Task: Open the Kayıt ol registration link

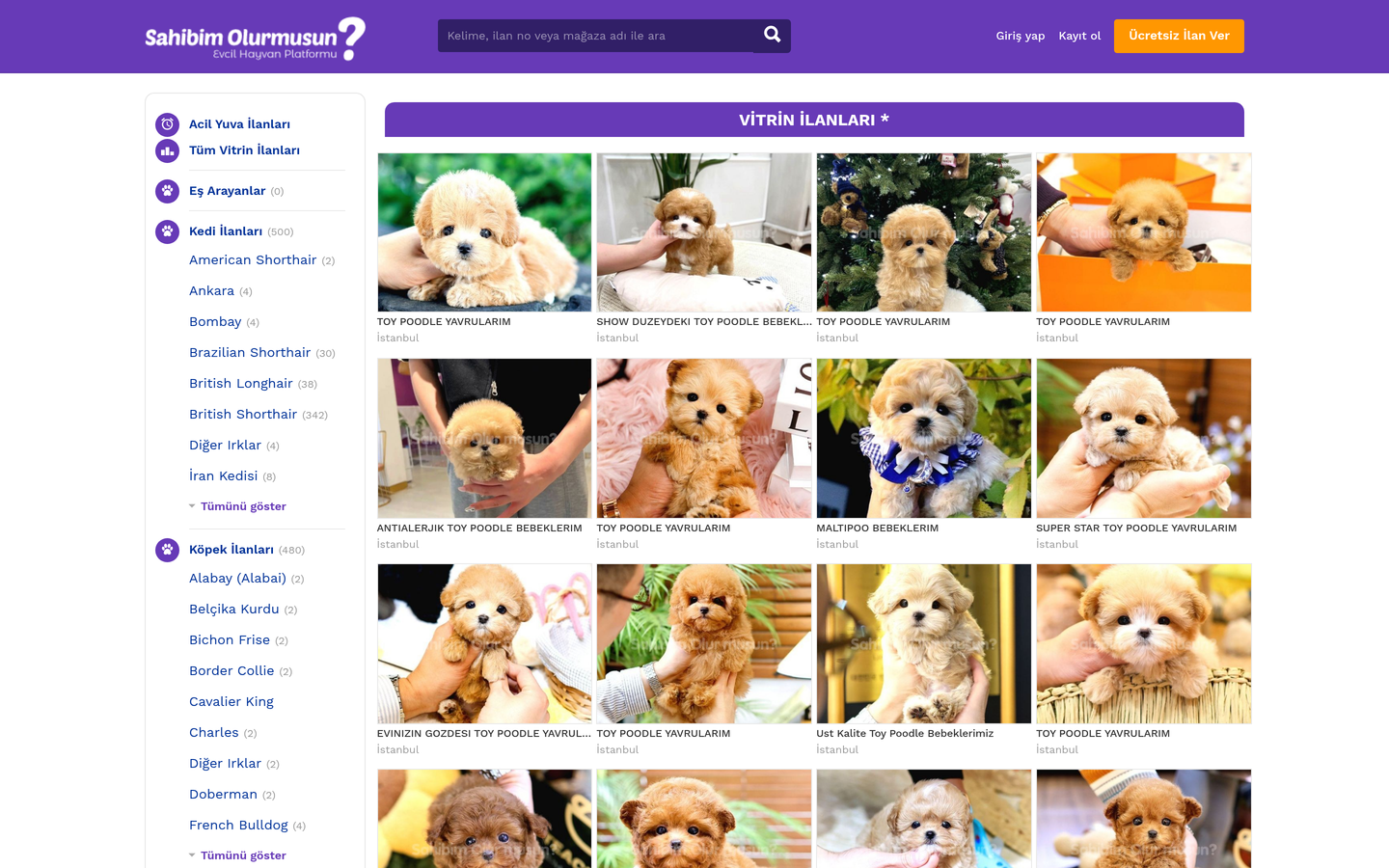Action: tap(1079, 36)
